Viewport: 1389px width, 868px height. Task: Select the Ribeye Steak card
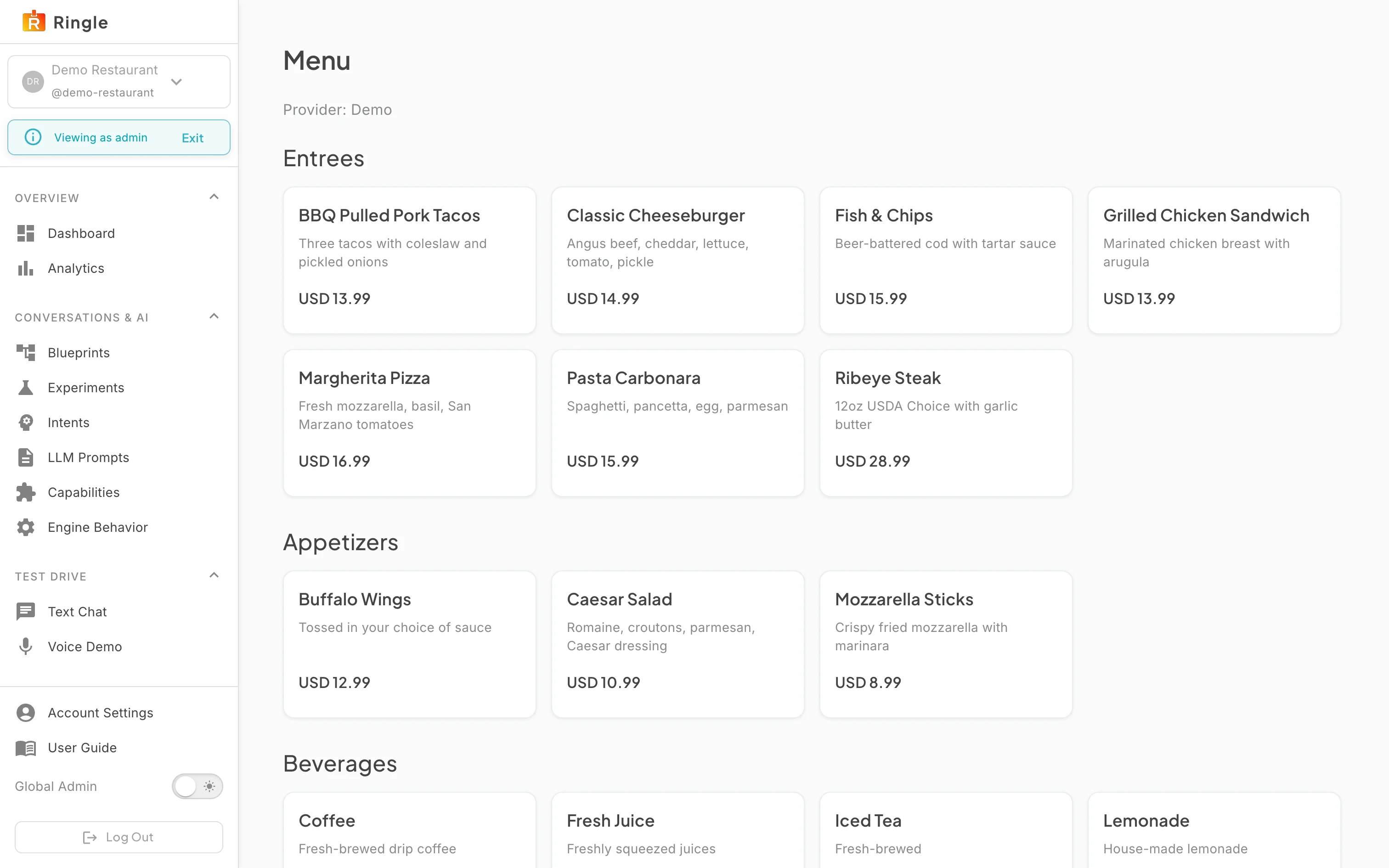coord(946,423)
